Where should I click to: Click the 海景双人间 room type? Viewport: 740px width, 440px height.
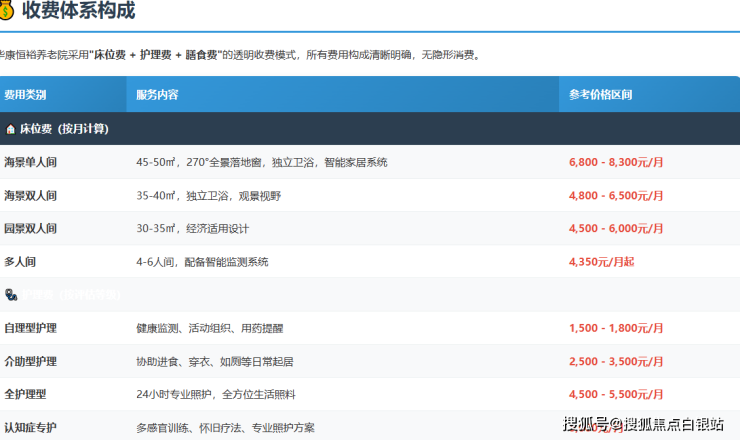click(x=30, y=195)
